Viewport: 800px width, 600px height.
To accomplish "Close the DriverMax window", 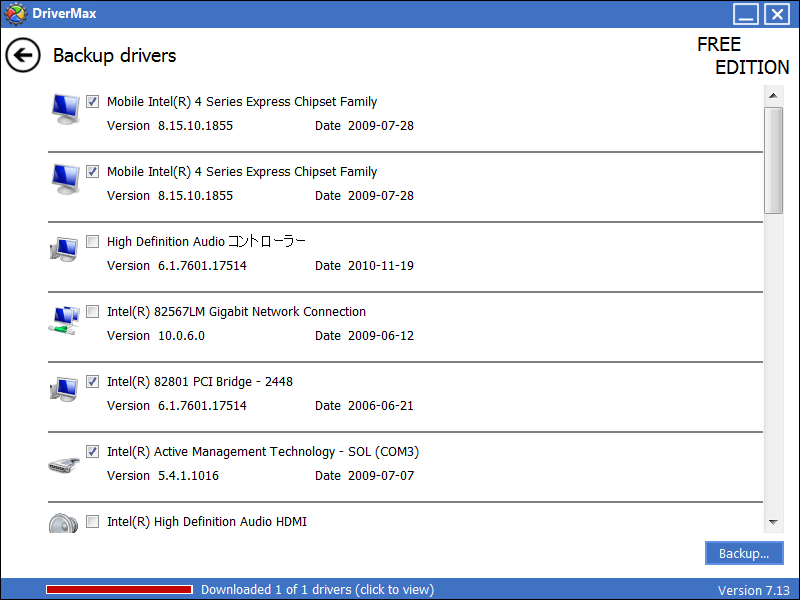I will 777,14.
